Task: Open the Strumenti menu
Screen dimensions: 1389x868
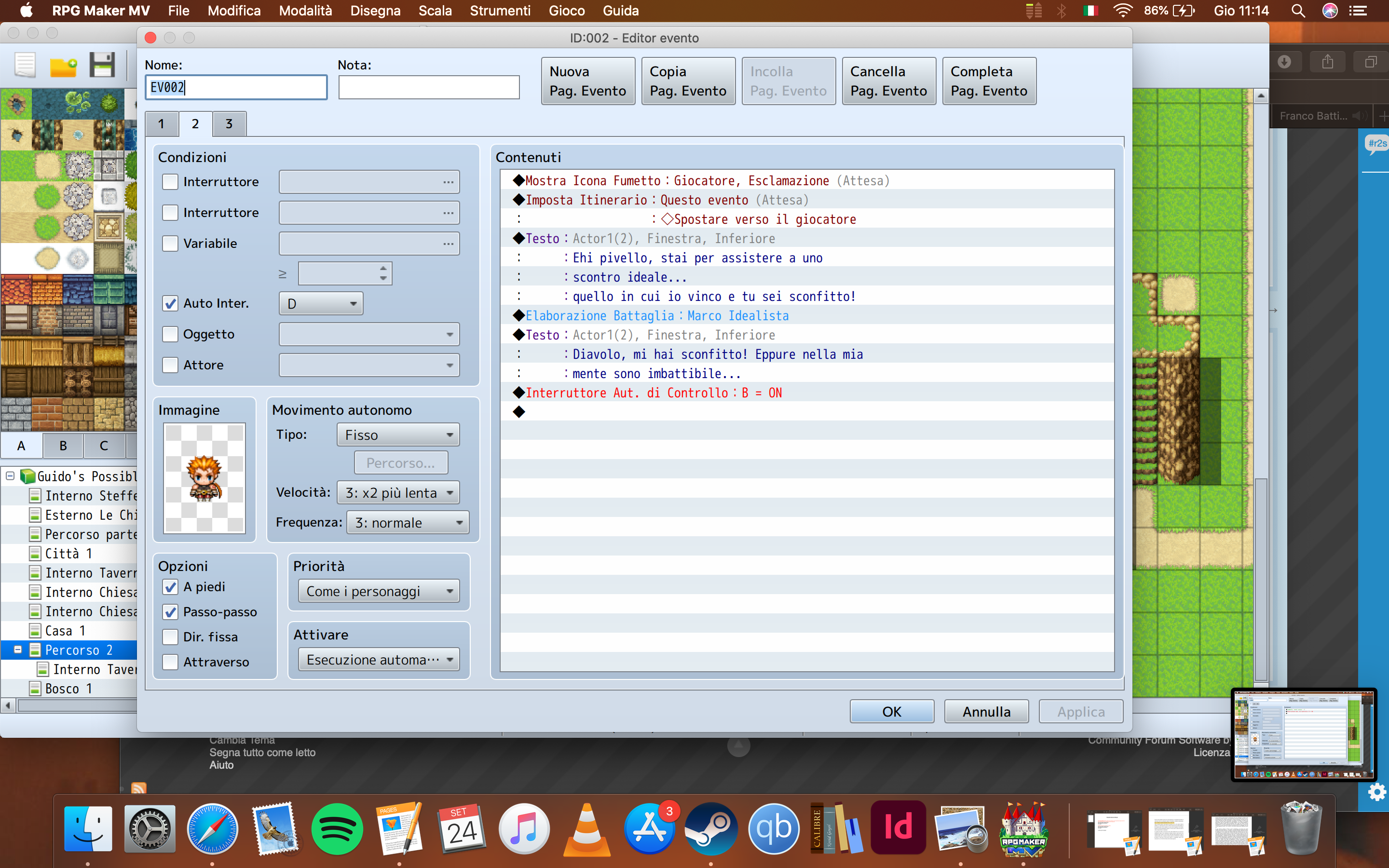Action: click(499, 11)
